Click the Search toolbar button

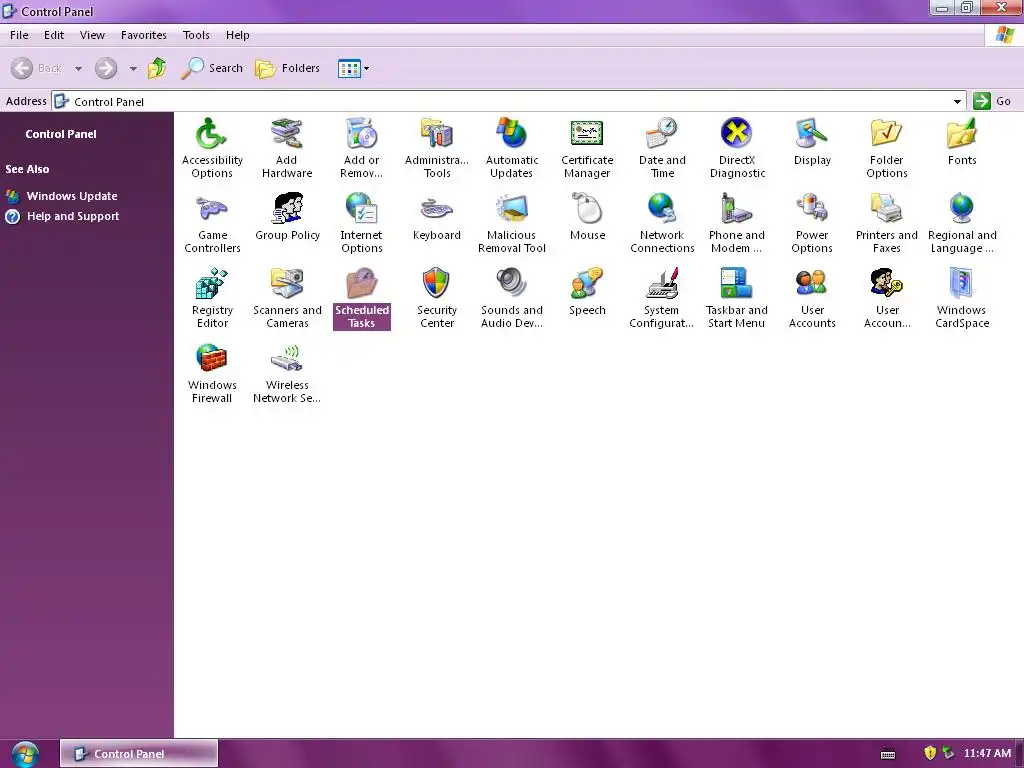[212, 68]
